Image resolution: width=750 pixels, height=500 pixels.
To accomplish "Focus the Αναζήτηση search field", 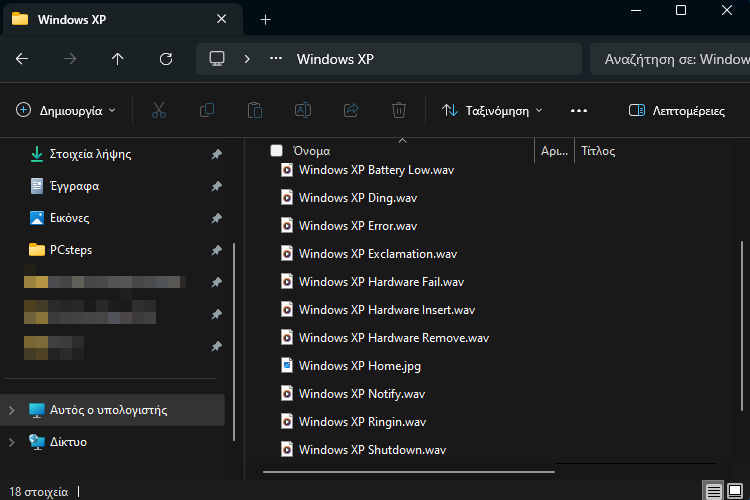I will point(670,59).
